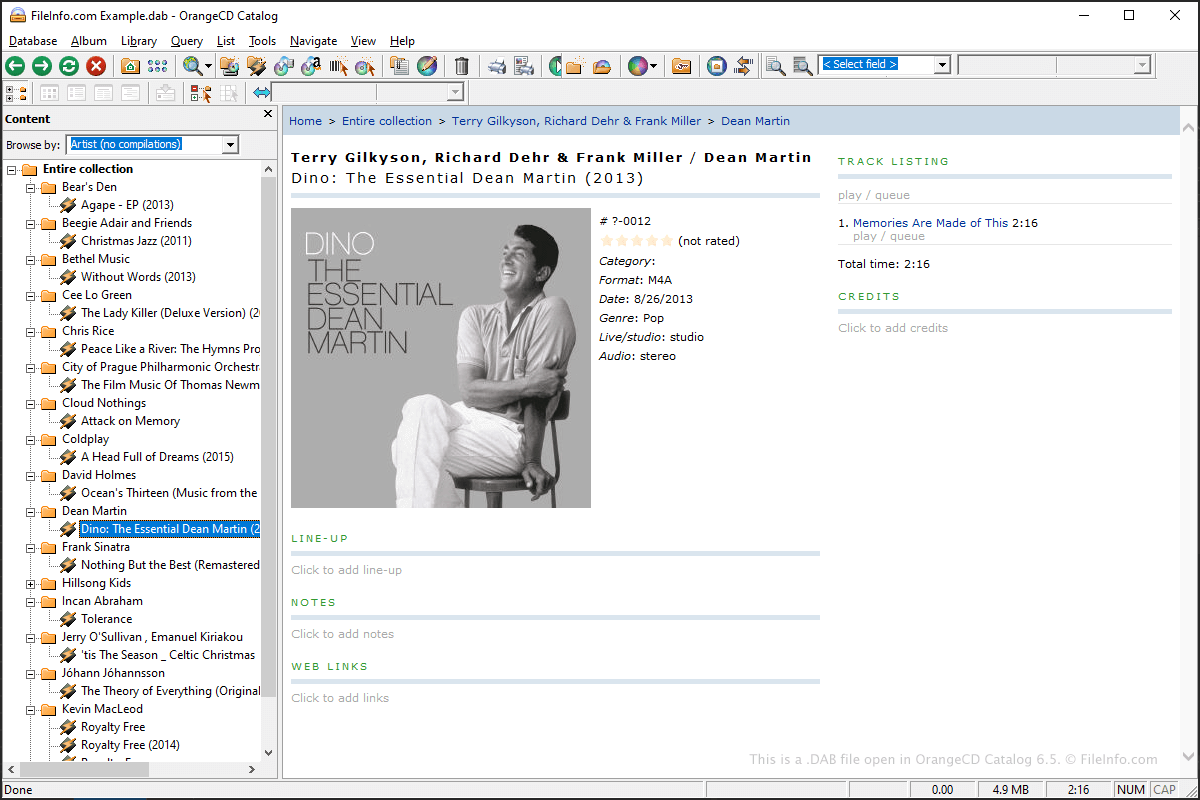The width and height of the screenshot is (1200, 800).
Task: Close the Content panel
Action: click(268, 114)
